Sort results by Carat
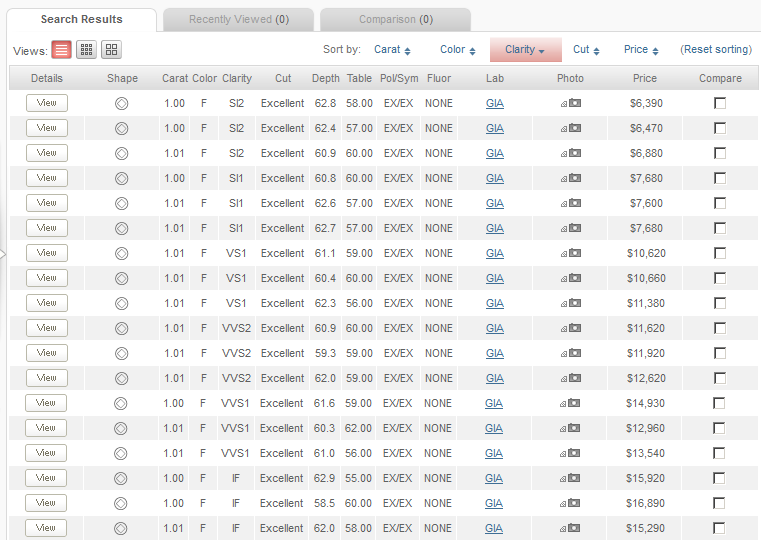 click(392, 50)
